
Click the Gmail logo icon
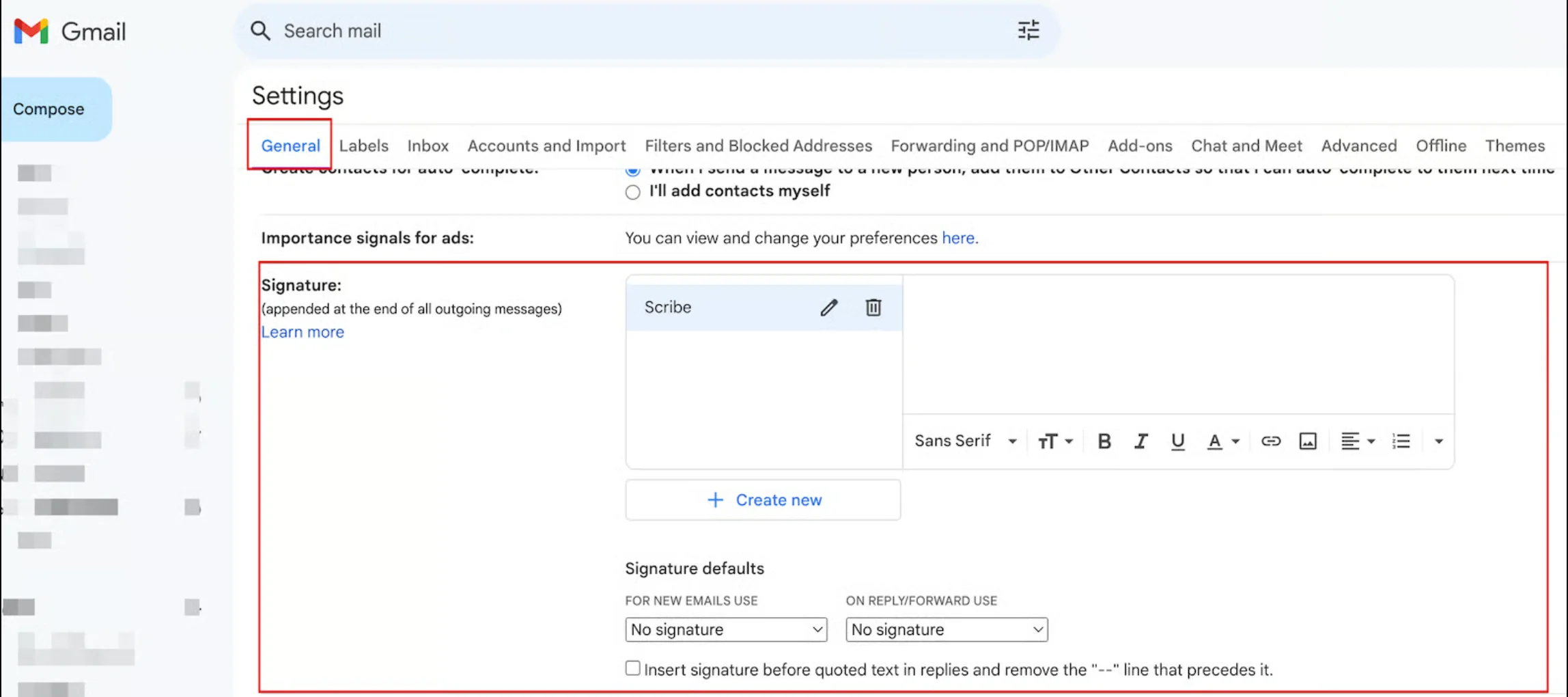click(x=31, y=31)
